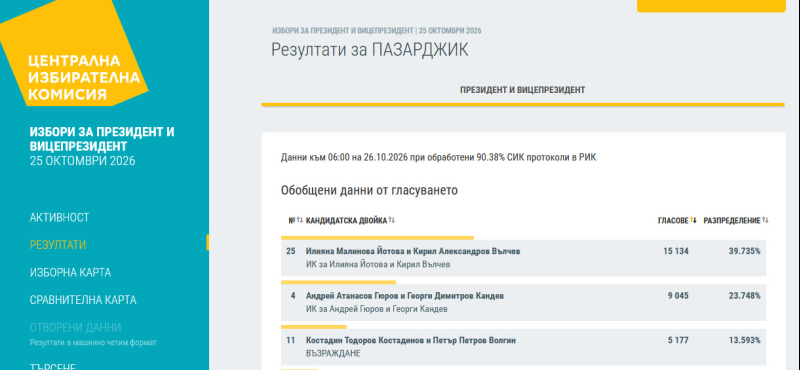Open the Централна избирателна комисия logo
The height and width of the screenshot is (370, 800).
pos(74,54)
